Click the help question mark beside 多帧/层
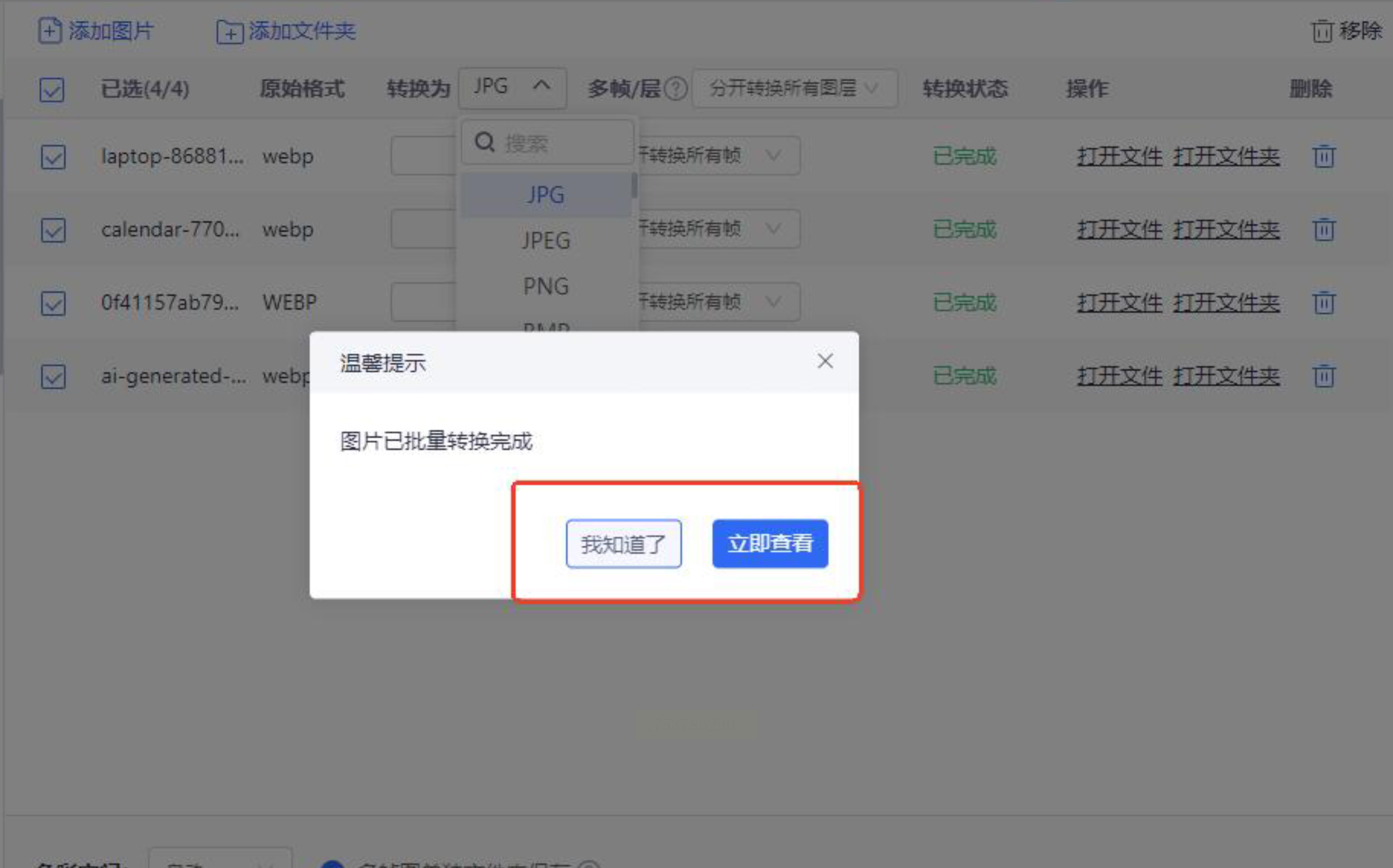Screen dimensions: 1393x868 [x=675, y=89]
